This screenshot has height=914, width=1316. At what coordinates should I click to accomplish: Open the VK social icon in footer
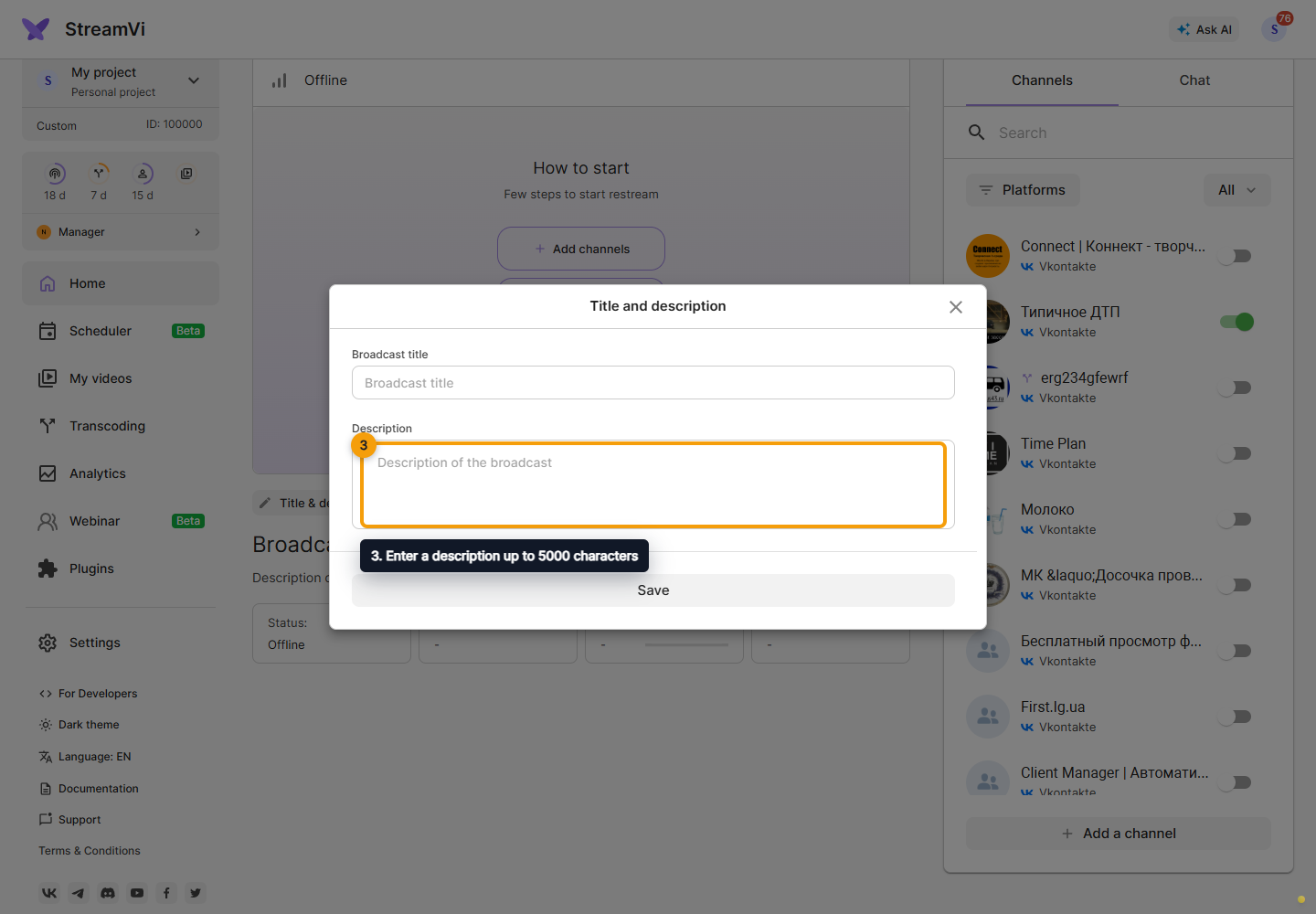(x=49, y=893)
